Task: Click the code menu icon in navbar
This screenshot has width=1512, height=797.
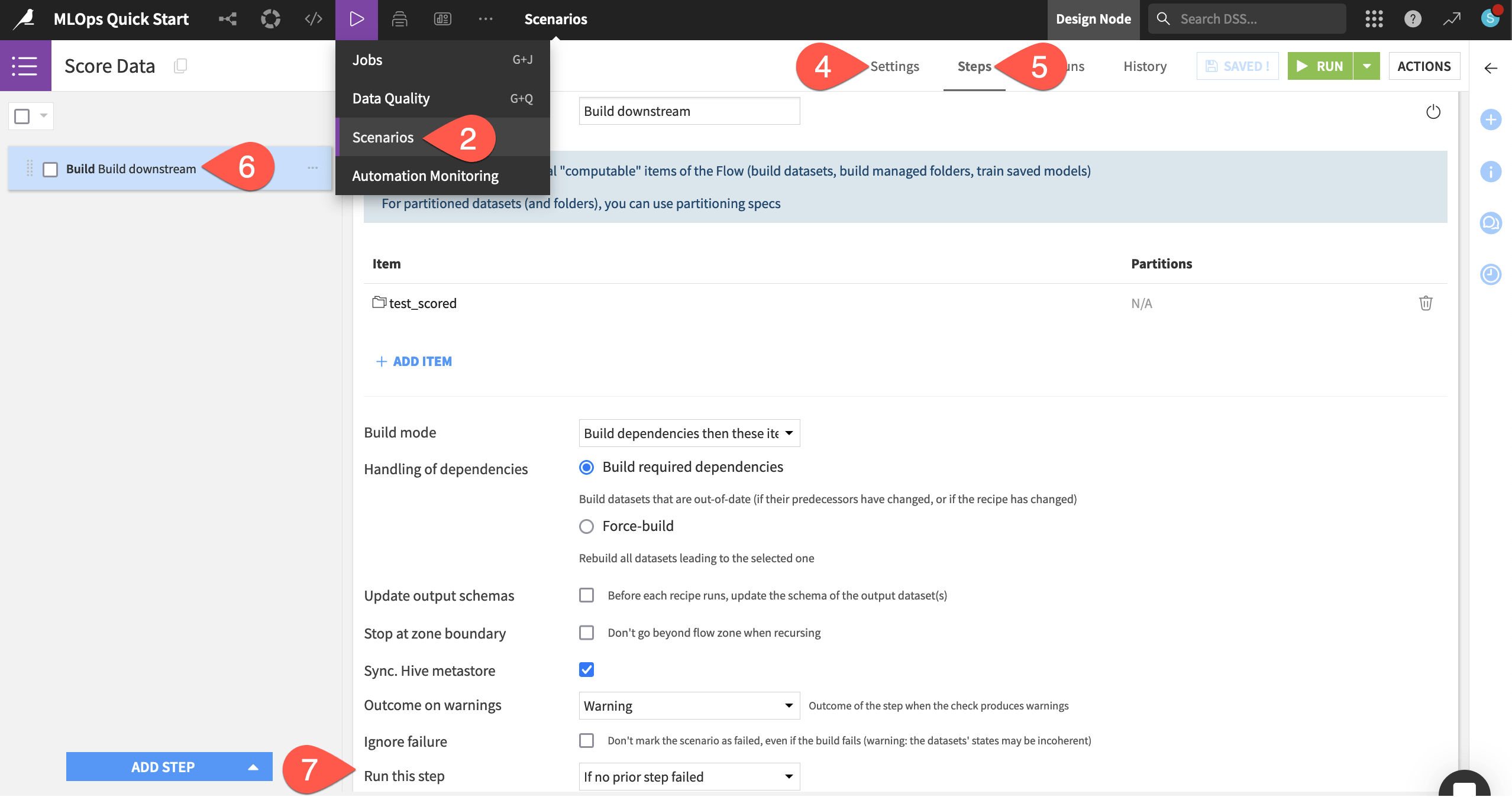Action: [x=314, y=19]
